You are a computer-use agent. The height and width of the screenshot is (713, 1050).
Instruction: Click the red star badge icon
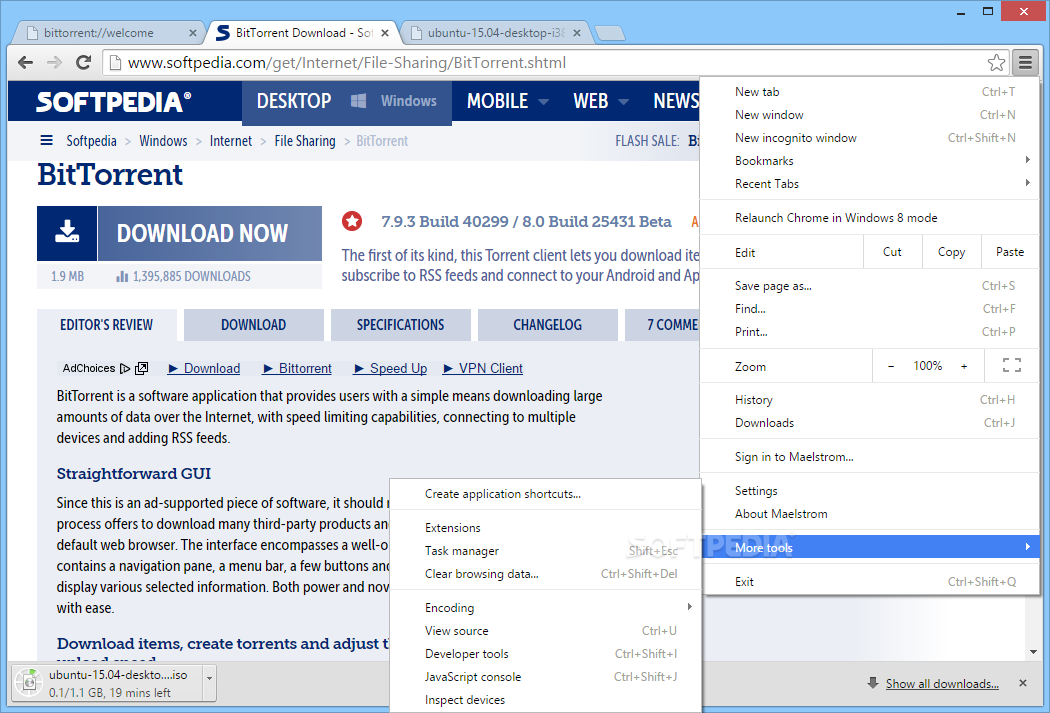click(x=352, y=221)
